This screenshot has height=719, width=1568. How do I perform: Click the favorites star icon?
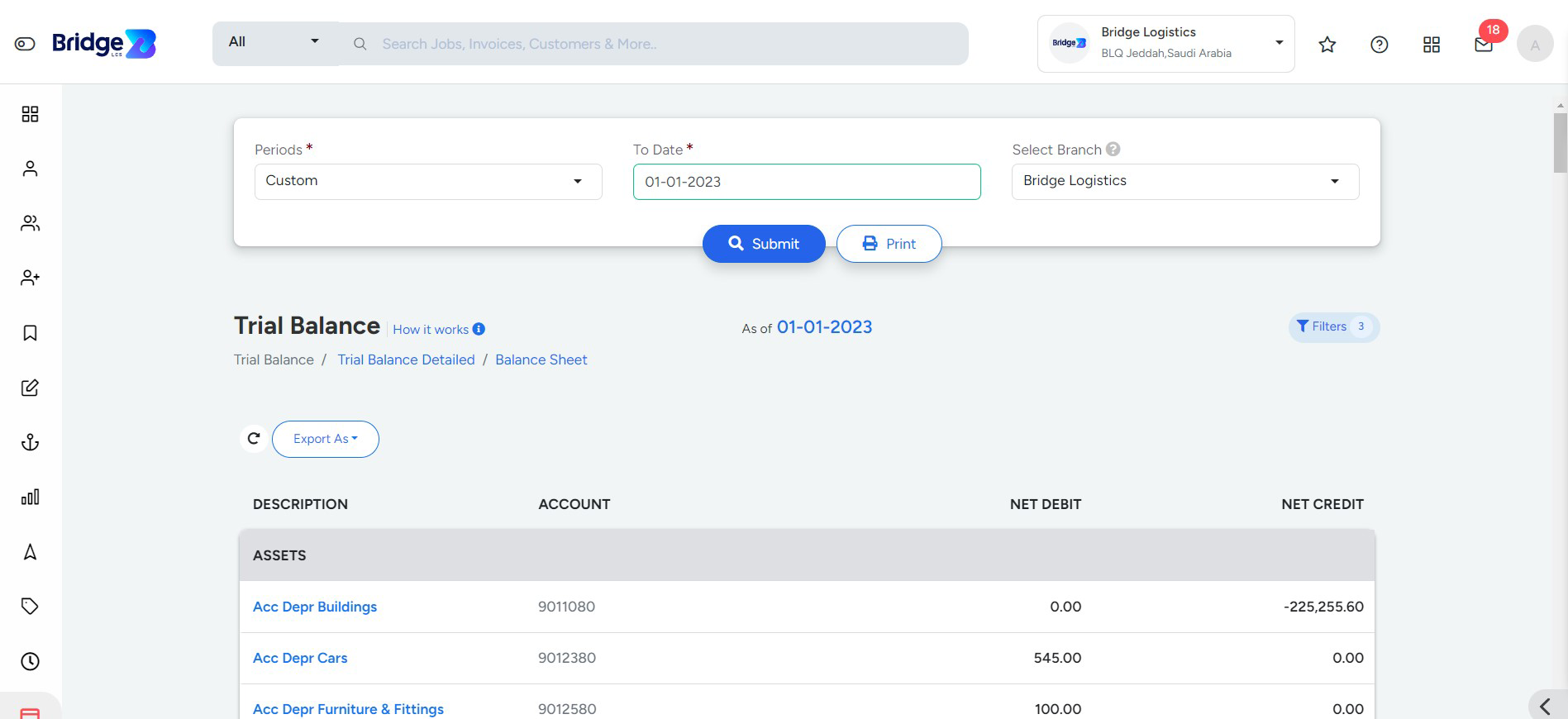point(1327,45)
